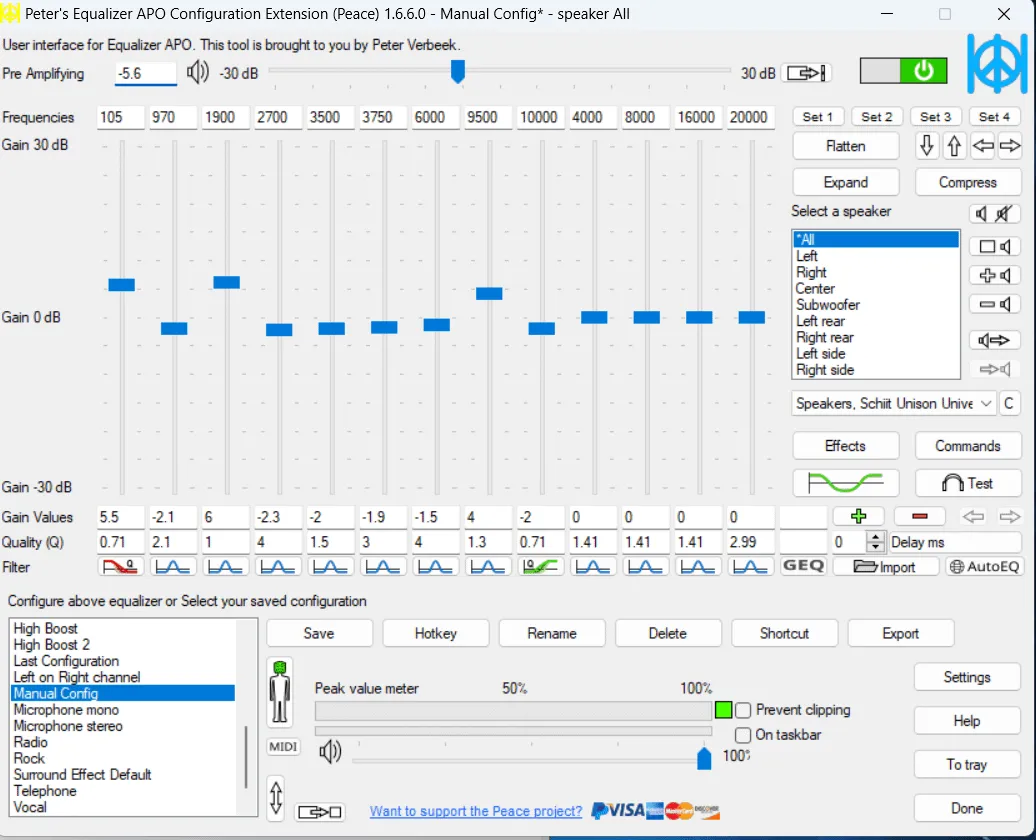The image size is (1036, 840).
Task: Open the GEQ graphic equalizer
Action: click(x=803, y=566)
